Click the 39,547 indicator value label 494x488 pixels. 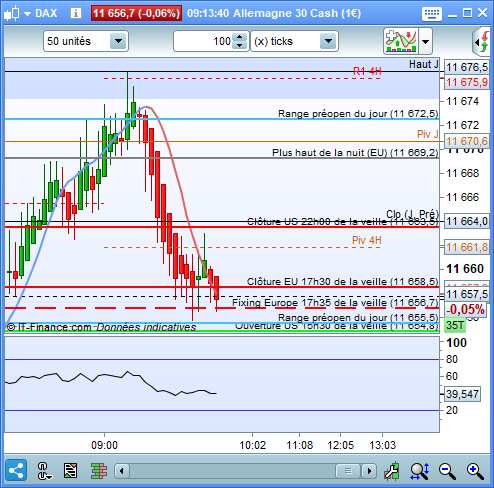pyautogui.click(x=462, y=394)
